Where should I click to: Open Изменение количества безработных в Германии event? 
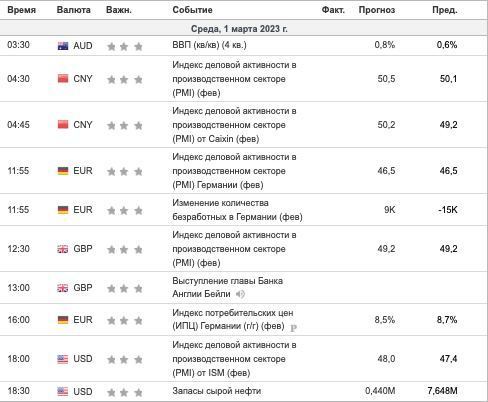coord(237,210)
